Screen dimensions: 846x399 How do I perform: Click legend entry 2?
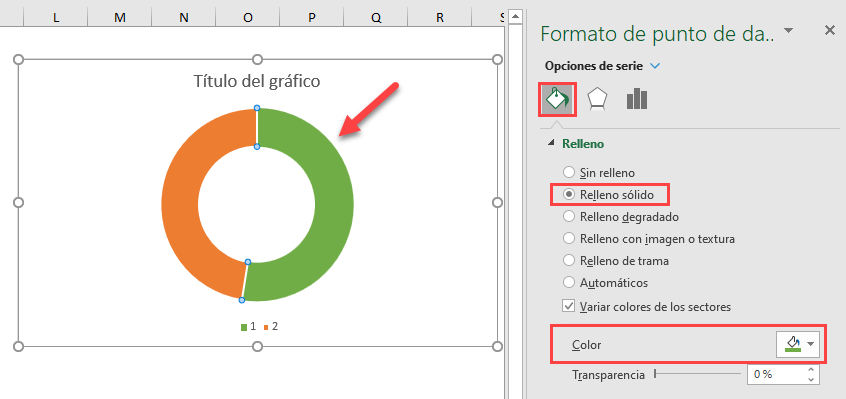(x=270, y=327)
